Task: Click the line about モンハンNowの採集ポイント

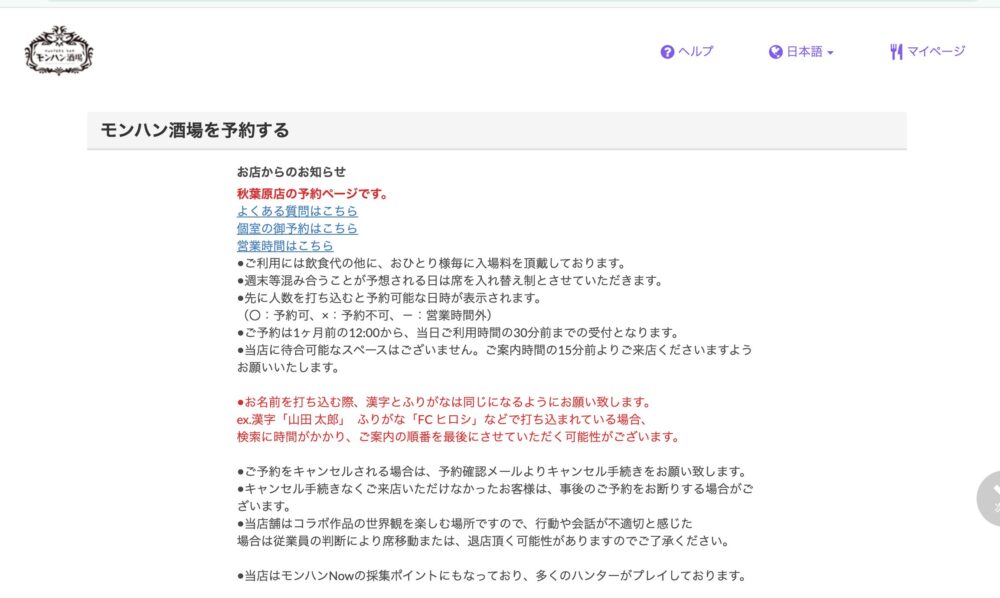Action: tap(493, 576)
